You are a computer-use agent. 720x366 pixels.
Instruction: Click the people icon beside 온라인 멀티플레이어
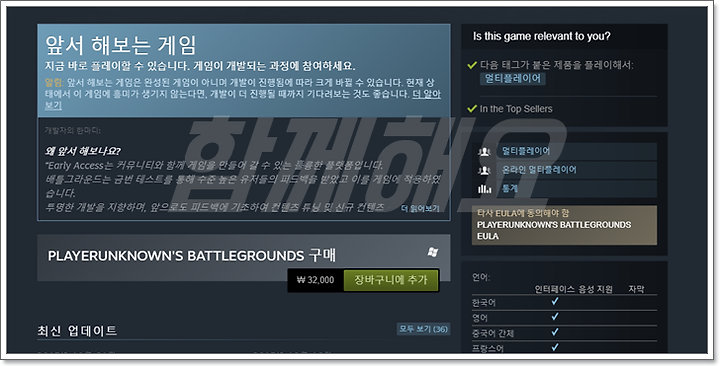click(x=484, y=170)
